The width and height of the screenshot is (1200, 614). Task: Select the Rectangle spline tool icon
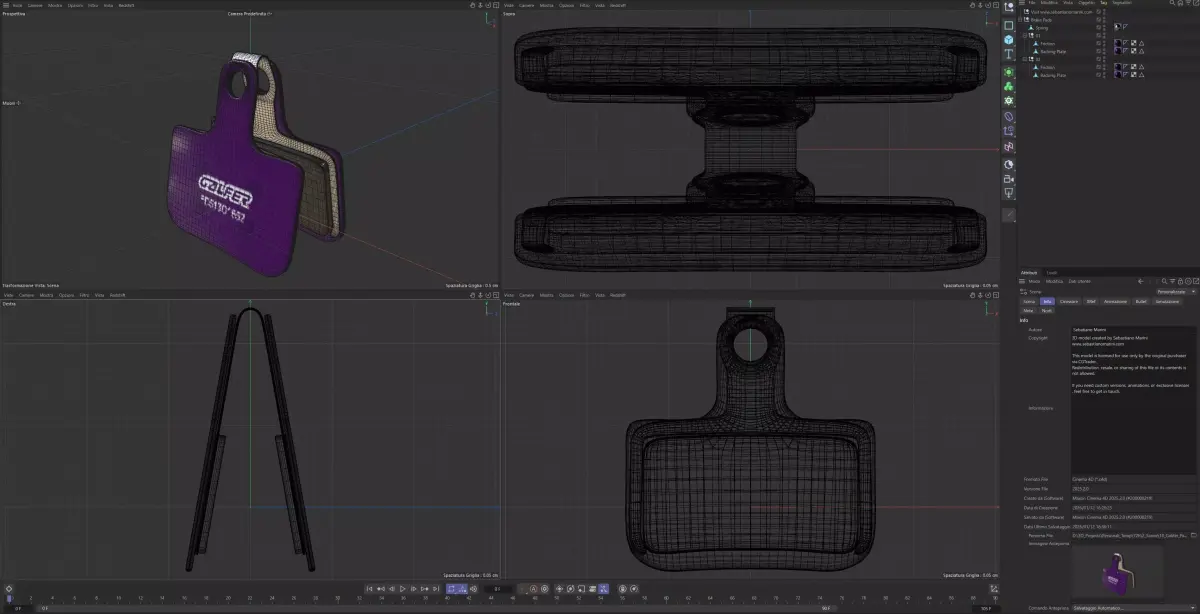coord(1008,25)
